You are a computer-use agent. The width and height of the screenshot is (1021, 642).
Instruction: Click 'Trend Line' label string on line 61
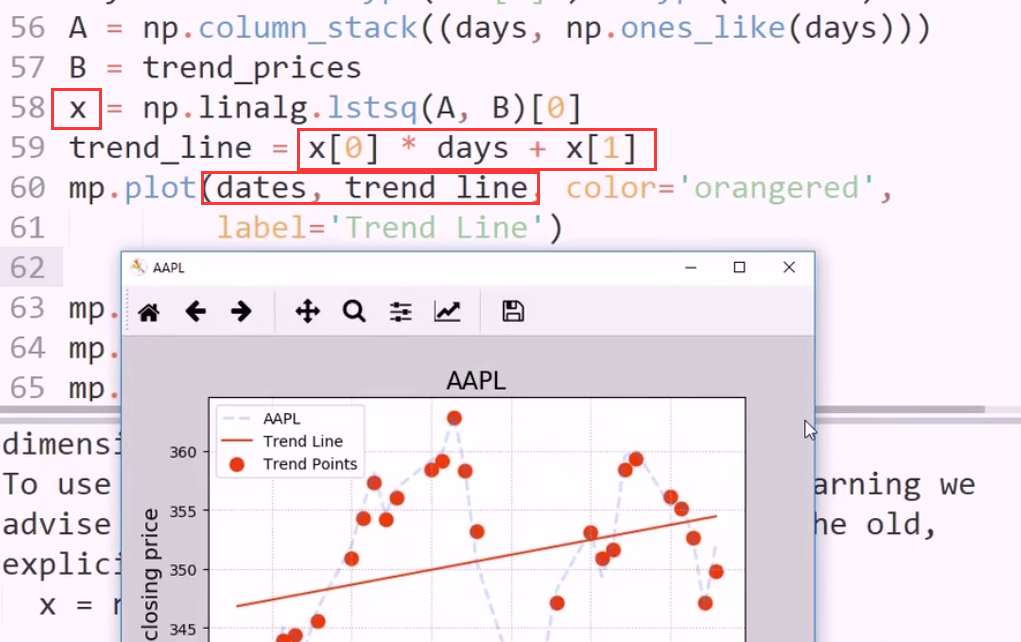coord(436,229)
